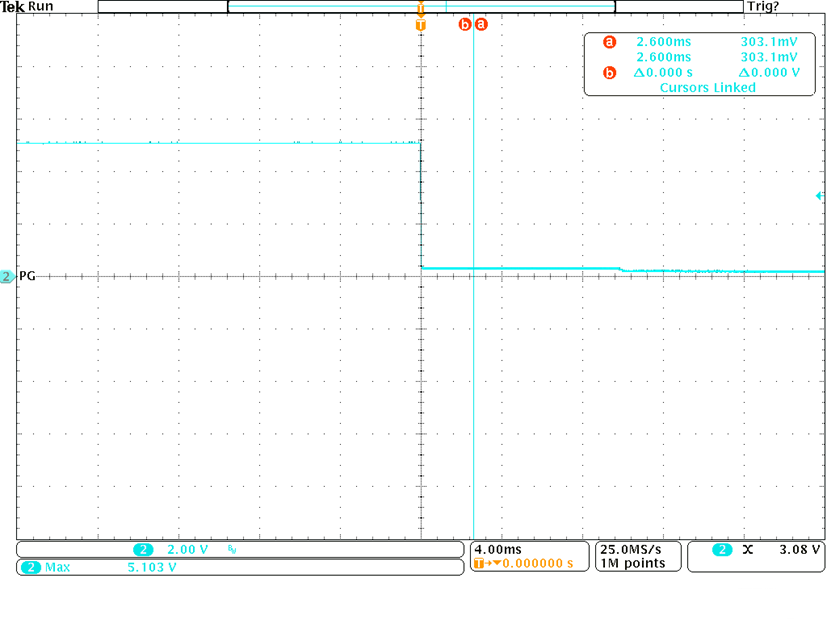Click the Run acquisition status
This screenshot has width=827, height=620.
(43, 7)
